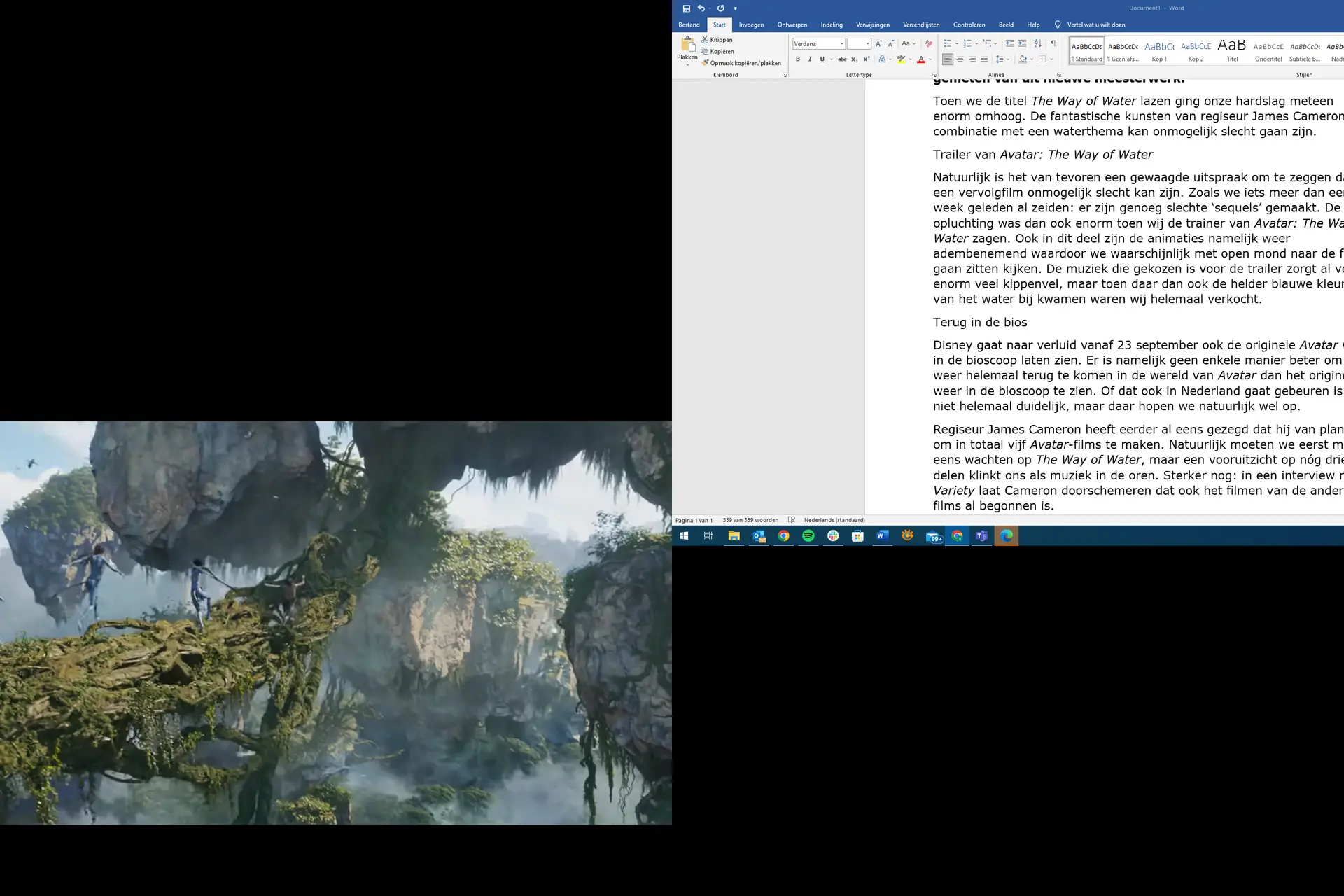Open the Aa change case dropdown
This screenshot has height=896, width=1344.
(908, 43)
